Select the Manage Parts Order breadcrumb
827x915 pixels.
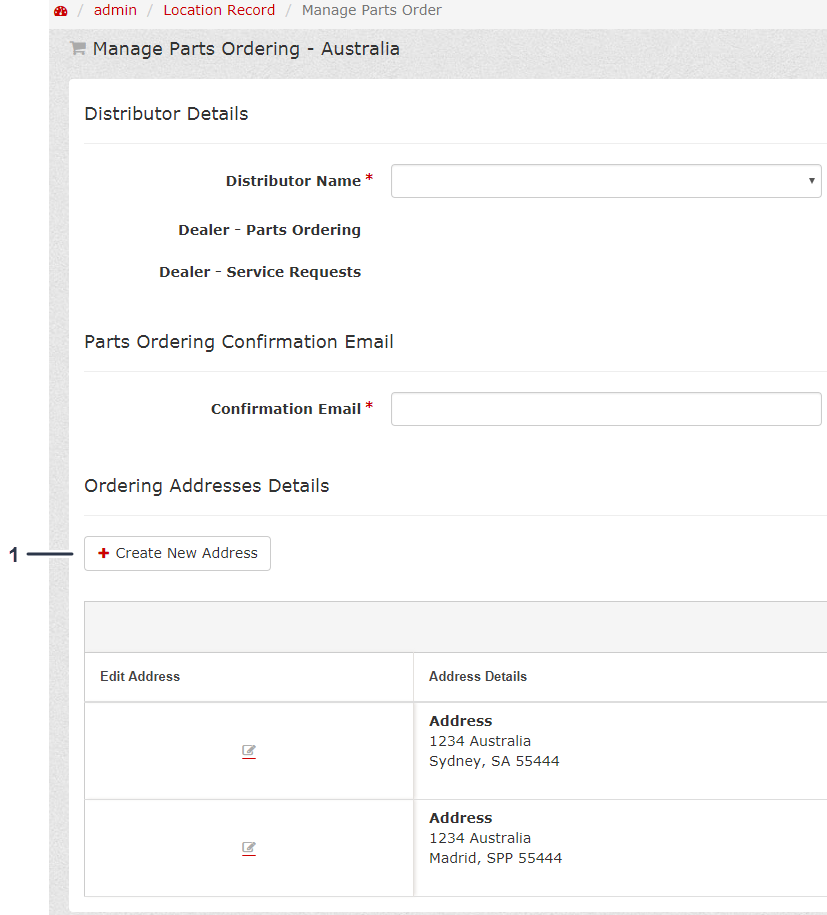tap(371, 10)
